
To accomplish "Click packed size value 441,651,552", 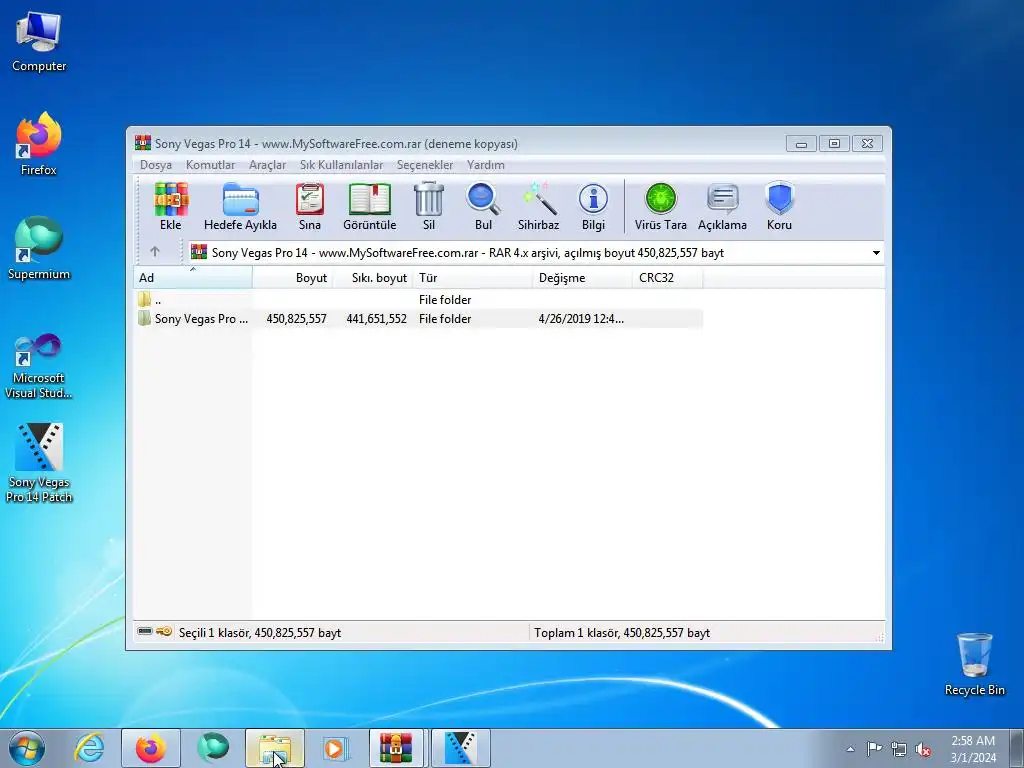I will pos(376,319).
